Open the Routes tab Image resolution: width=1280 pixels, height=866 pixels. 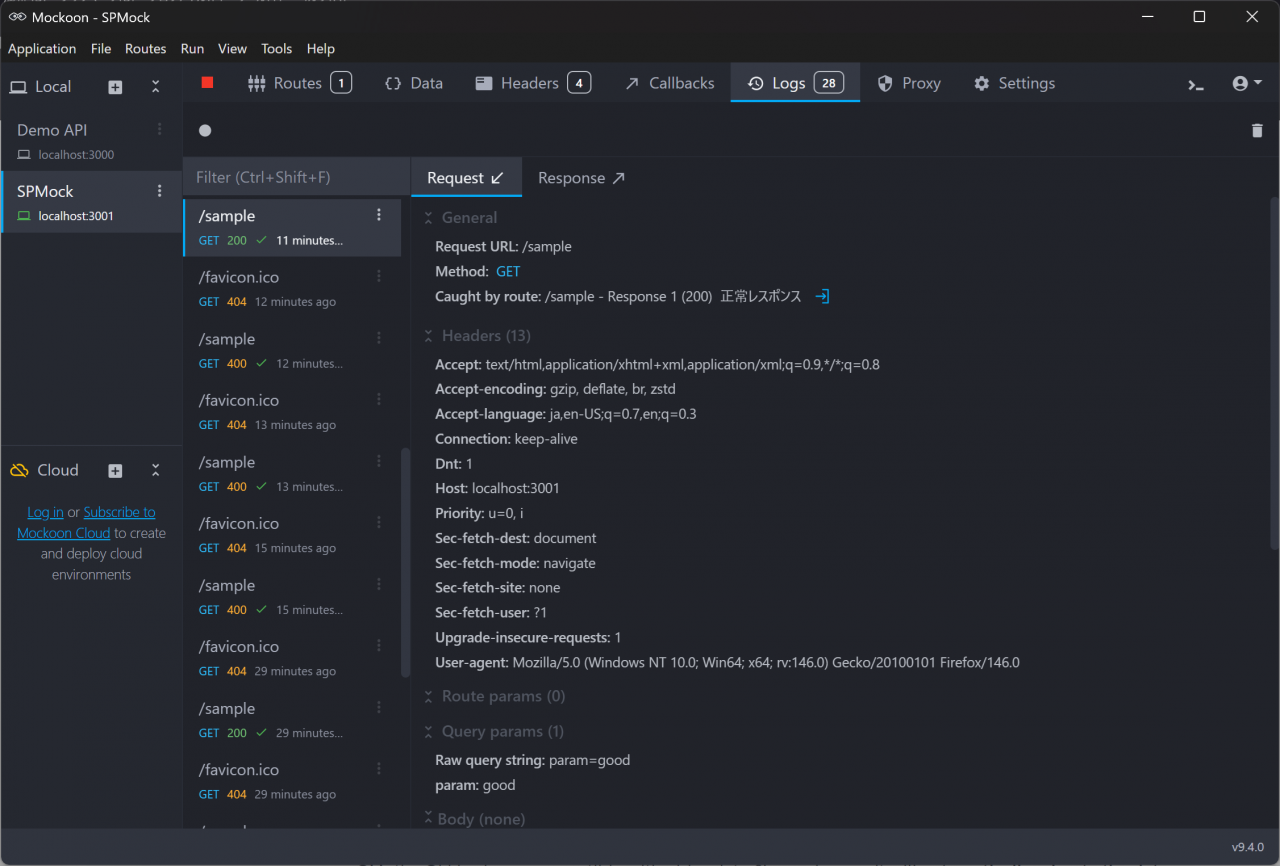click(x=298, y=83)
